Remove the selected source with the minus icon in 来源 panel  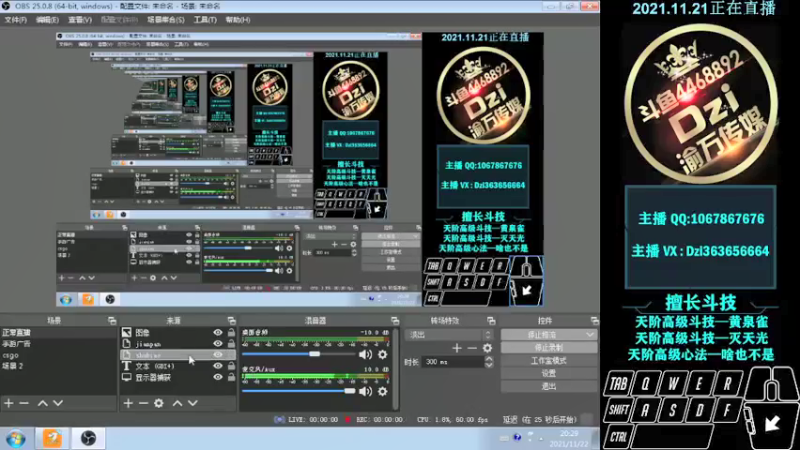[x=143, y=403]
